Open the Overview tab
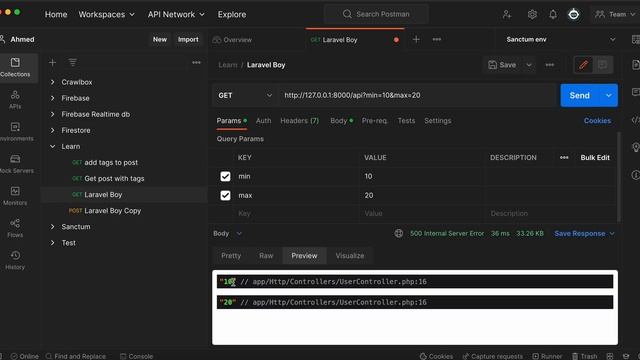The height and width of the screenshot is (360, 640). (232, 40)
